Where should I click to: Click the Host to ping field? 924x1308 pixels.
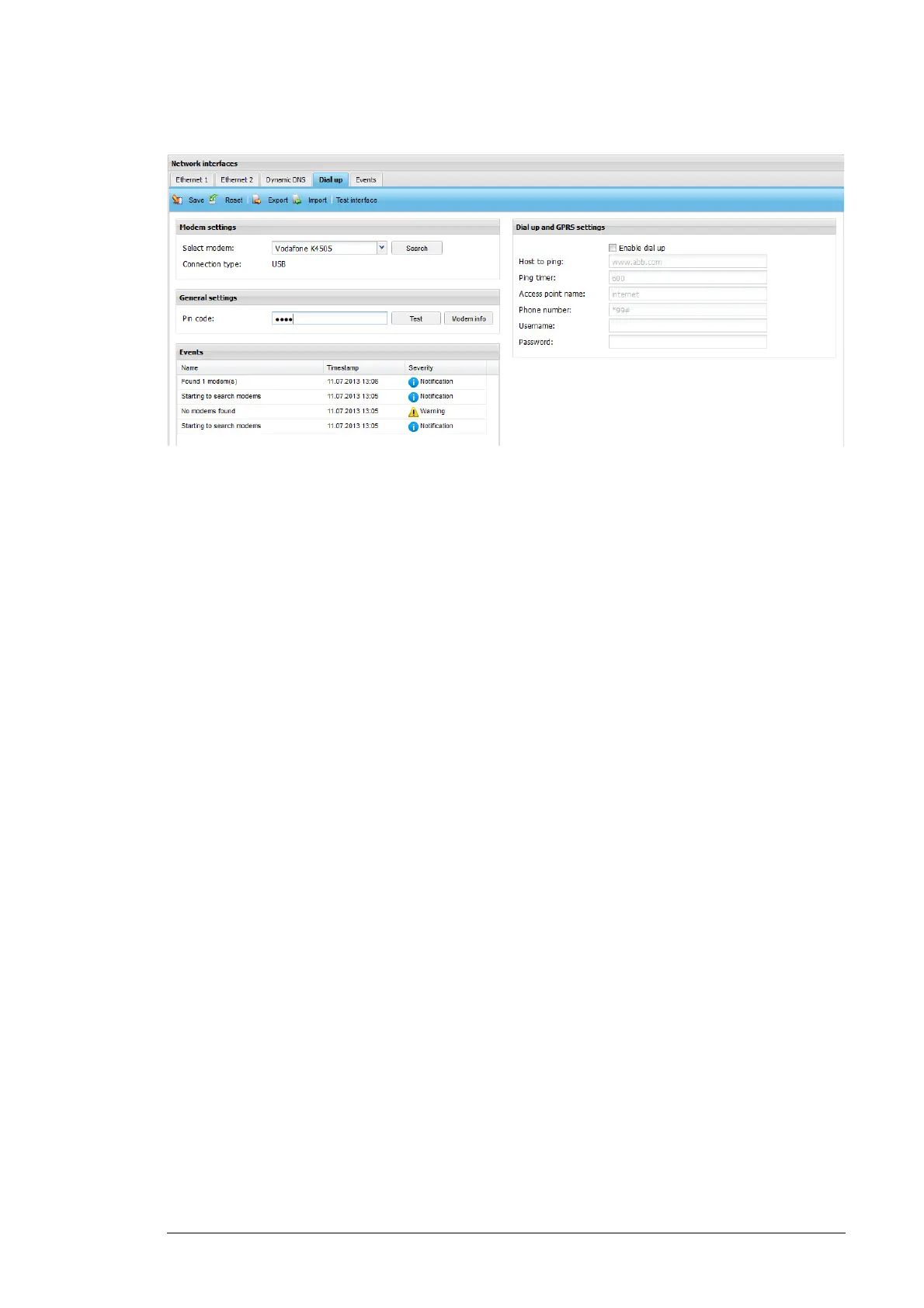687,262
